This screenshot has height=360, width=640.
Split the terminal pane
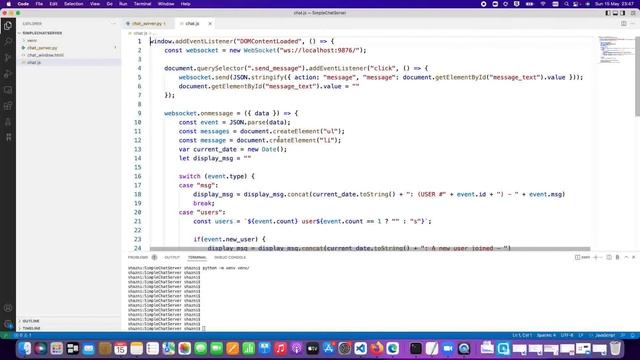pos(609,257)
